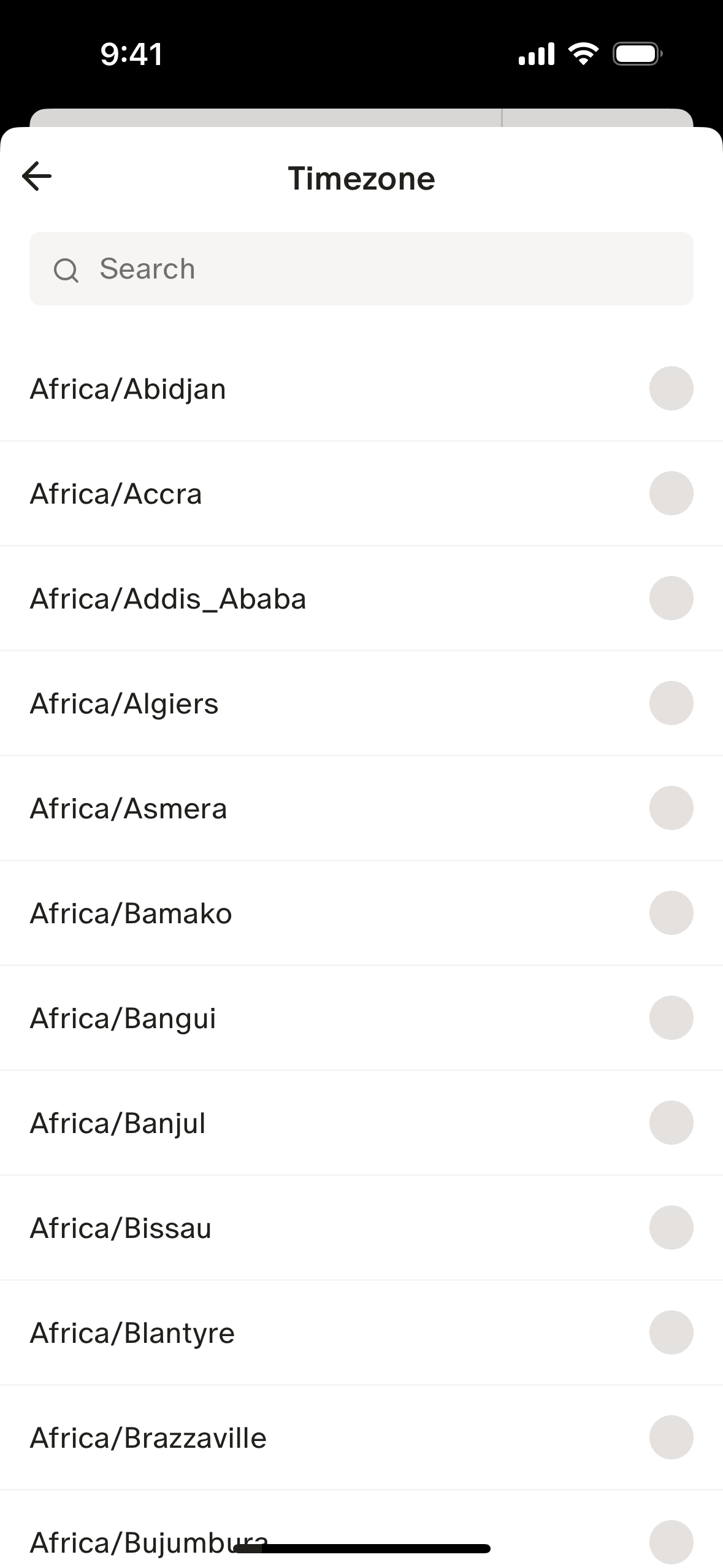The height and width of the screenshot is (1568, 723).
Task: Tap the battery status icon
Action: 637,54
